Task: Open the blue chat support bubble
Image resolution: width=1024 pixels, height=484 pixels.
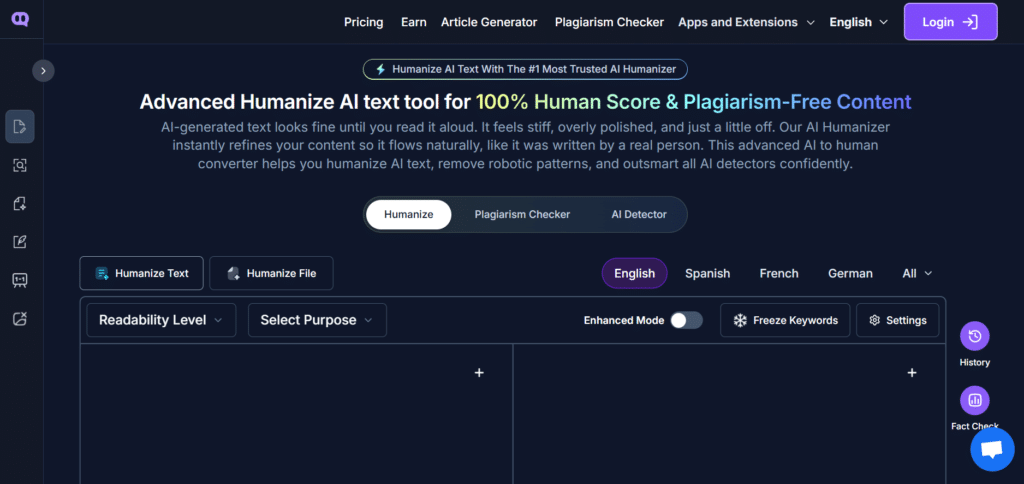Action: click(992, 449)
